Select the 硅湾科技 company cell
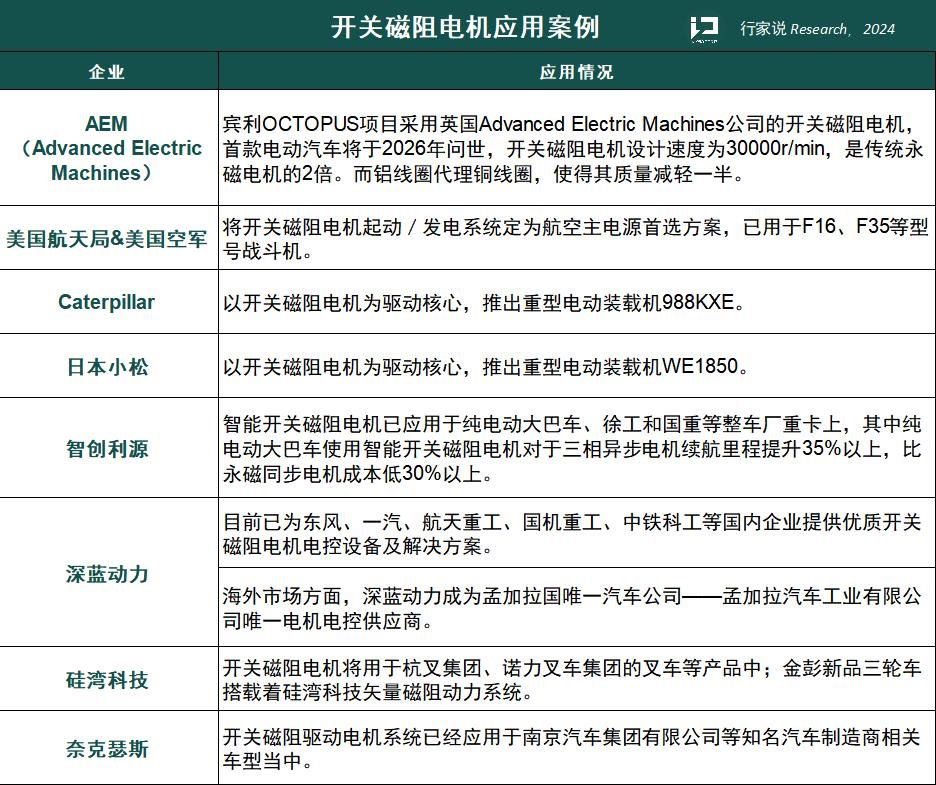Viewport: 936px width, 785px height. (x=107, y=679)
